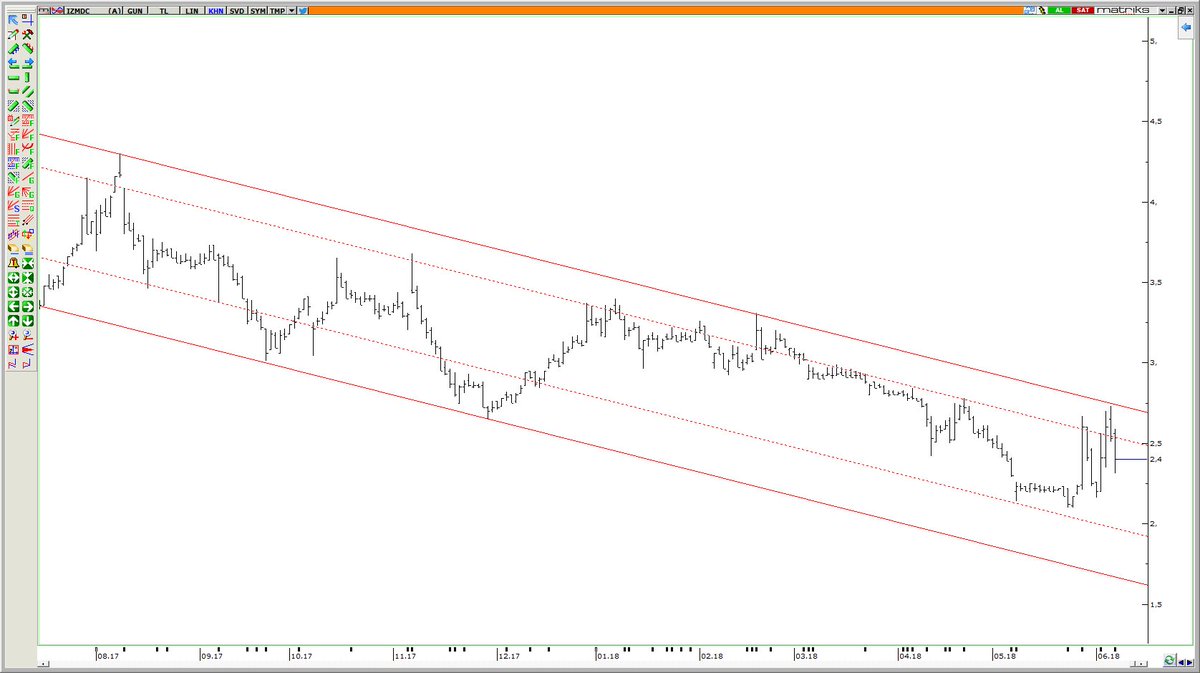
Task: Open the TL currency selector
Action: [x=163, y=10]
